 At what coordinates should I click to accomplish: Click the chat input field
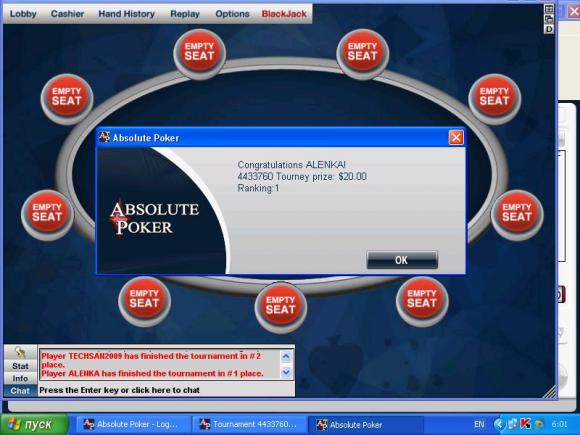[x=166, y=390]
